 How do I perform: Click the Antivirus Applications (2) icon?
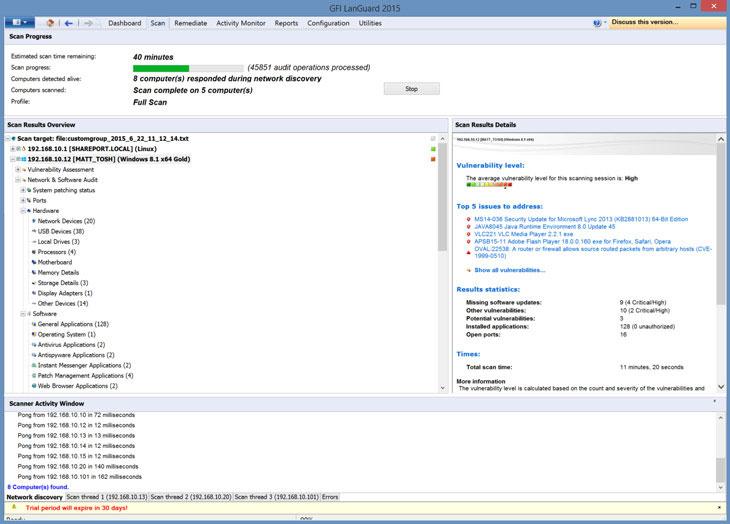pyautogui.click(x=34, y=345)
